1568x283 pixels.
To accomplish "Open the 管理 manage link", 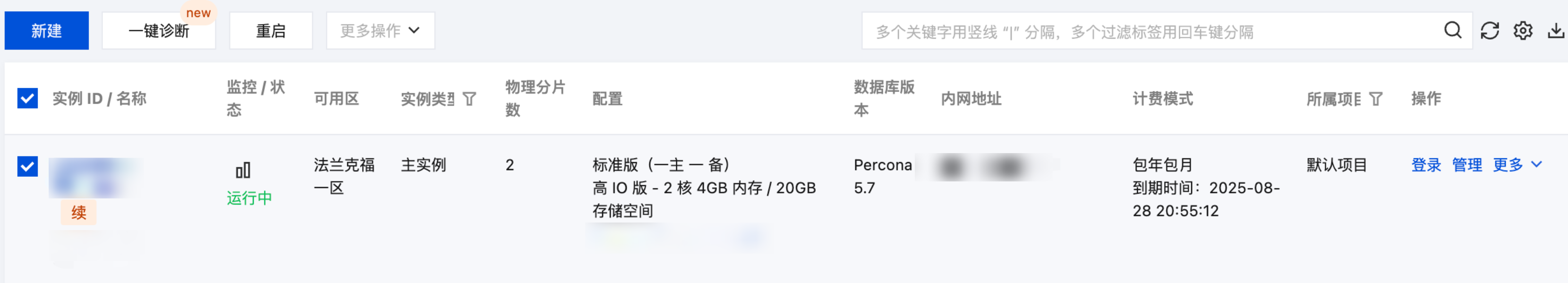I will (x=1466, y=165).
